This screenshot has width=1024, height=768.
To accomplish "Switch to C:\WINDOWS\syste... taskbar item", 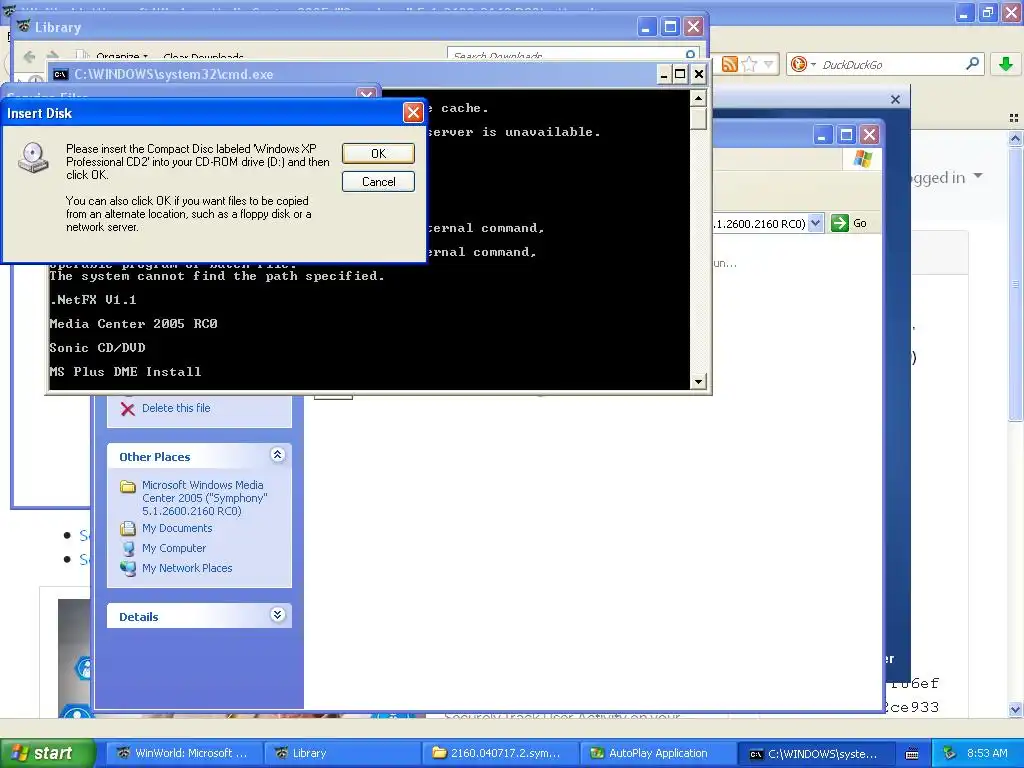I will coord(815,753).
